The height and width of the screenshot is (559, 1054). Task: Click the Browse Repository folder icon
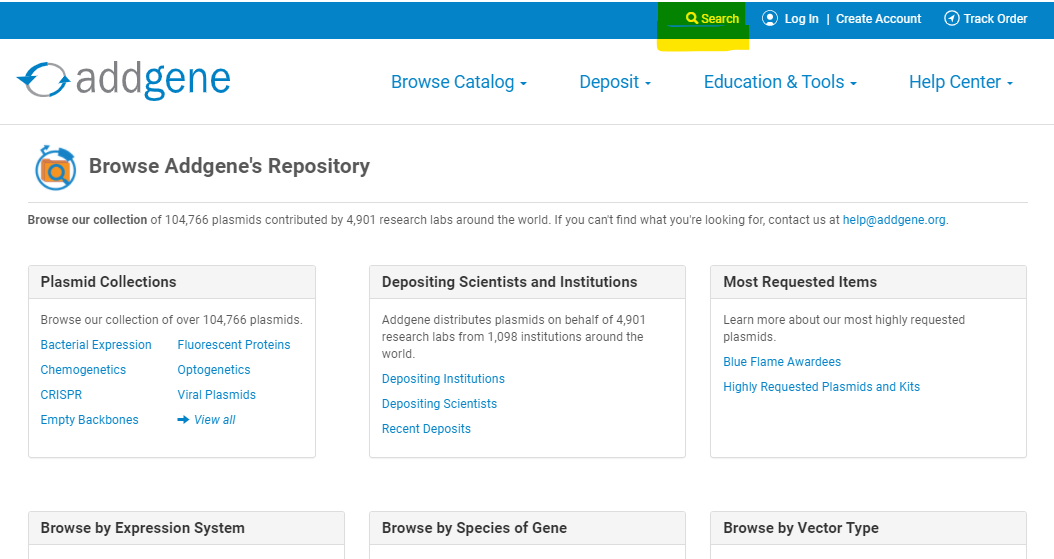pyautogui.click(x=55, y=167)
